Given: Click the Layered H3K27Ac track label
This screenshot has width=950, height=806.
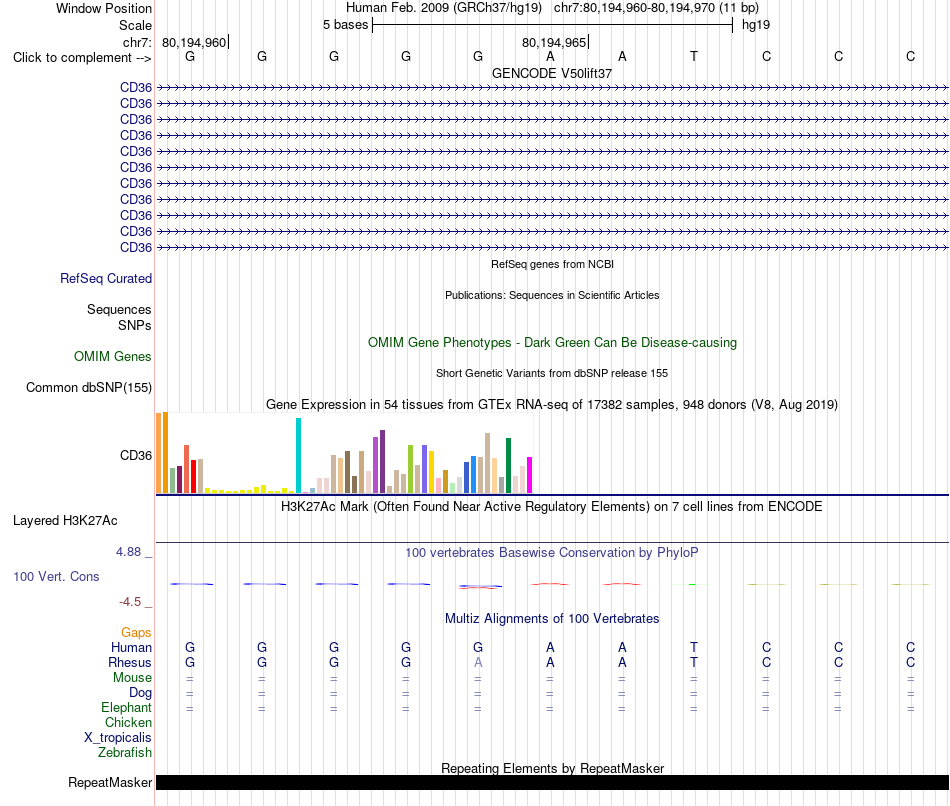Looking at the screenshot, I should (x=65, y=521).
